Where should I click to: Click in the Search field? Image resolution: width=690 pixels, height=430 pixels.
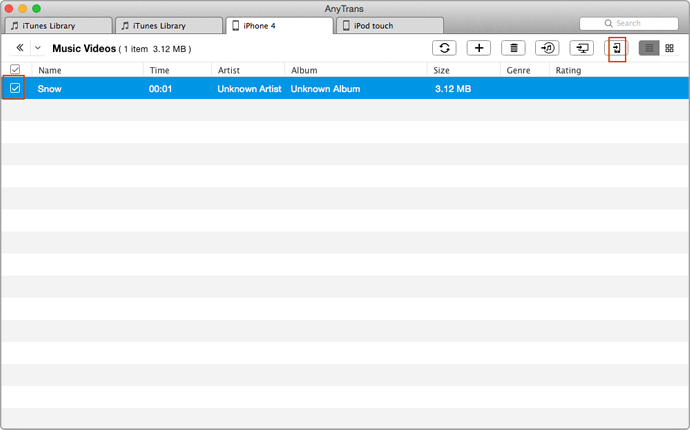[x=629, y=23]
